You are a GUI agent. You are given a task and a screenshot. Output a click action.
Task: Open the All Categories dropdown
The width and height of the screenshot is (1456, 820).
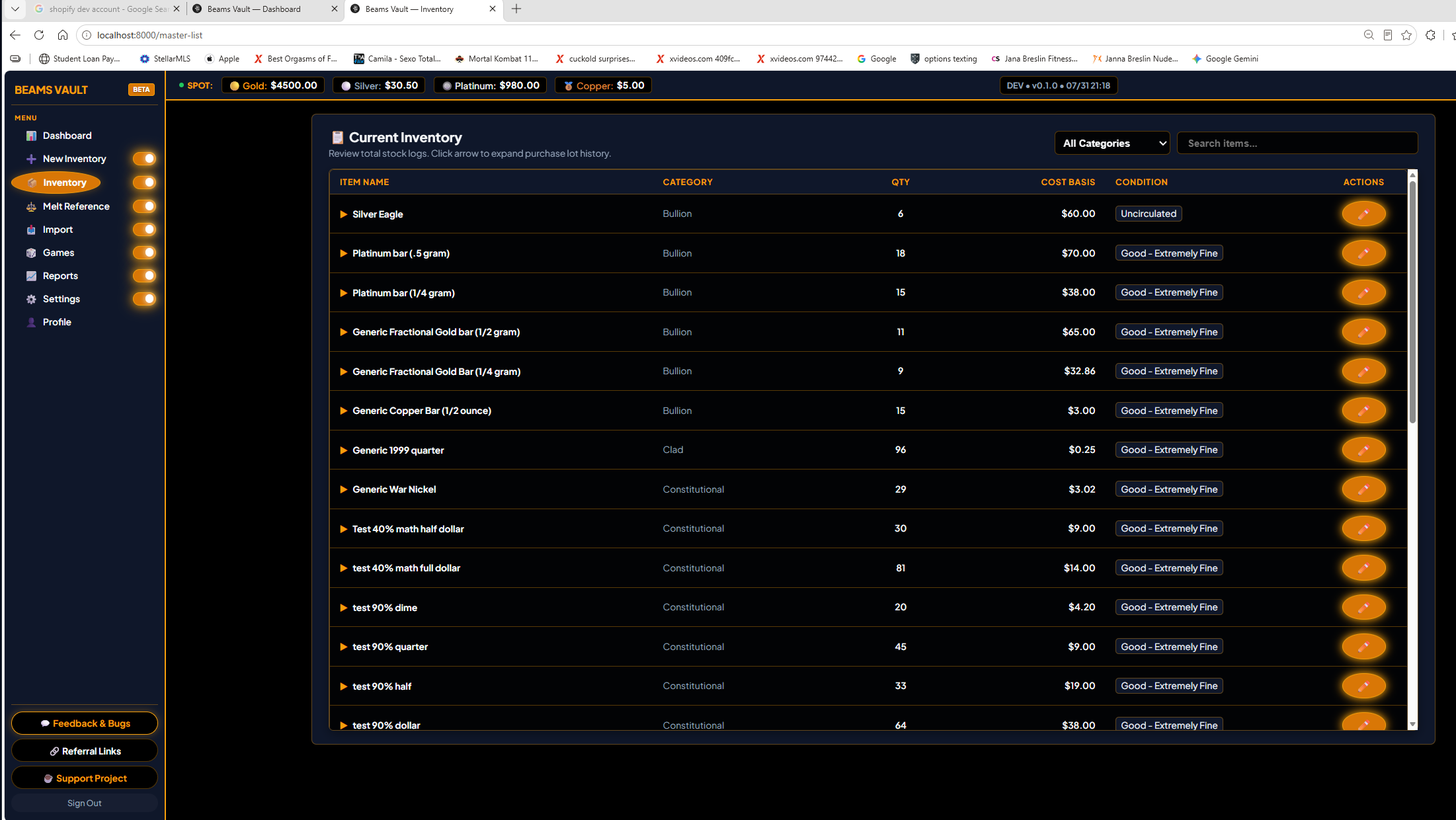pyautogui.click(x=1112, y=143)
